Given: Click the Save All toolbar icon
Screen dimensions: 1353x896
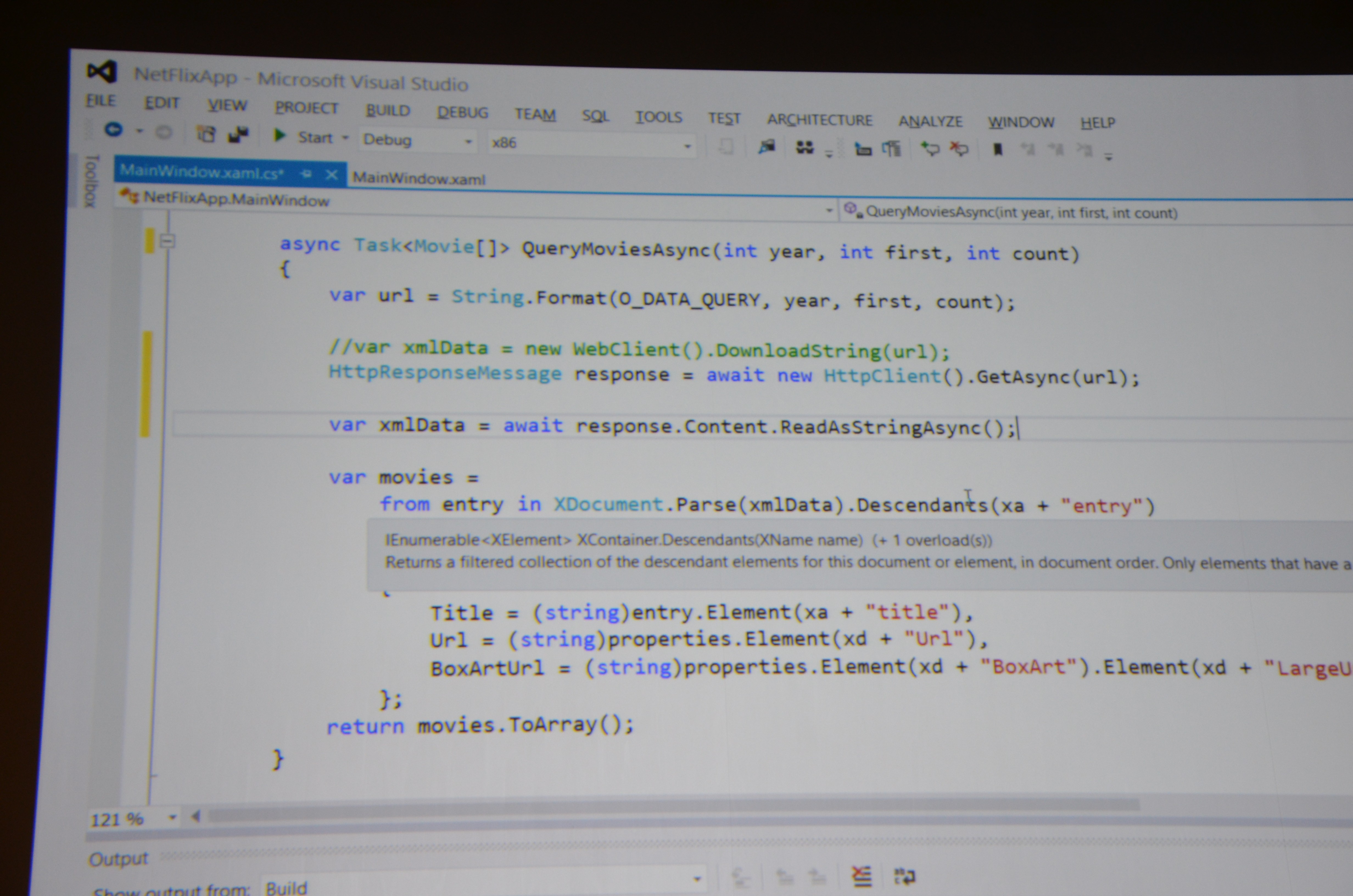Looking at the screenshot, I should point(238,135).
